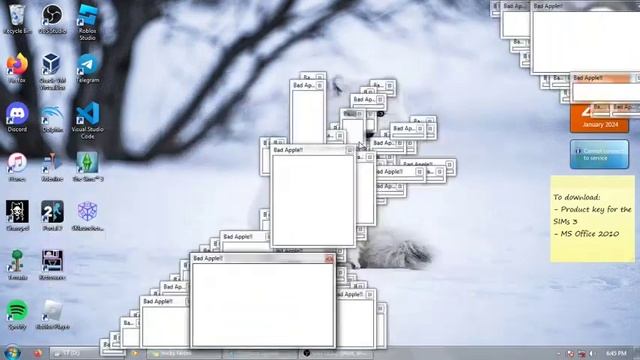The height and width of the screenshot is (360, 640).
Task: Open the Windows Start orb
Action: pyautogui.click(x=12, y=353)
